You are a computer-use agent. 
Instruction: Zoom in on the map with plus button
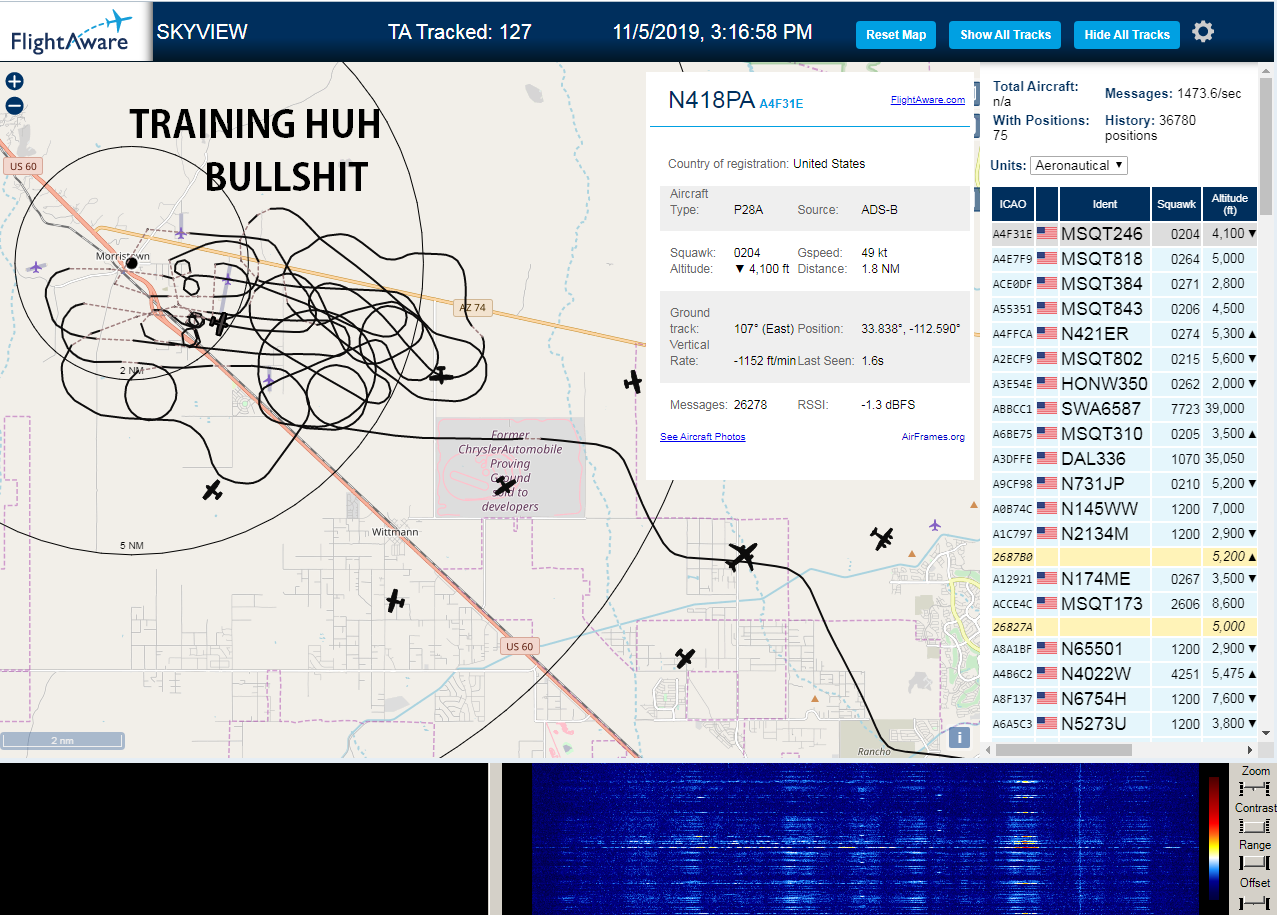(x=14, y=82)
